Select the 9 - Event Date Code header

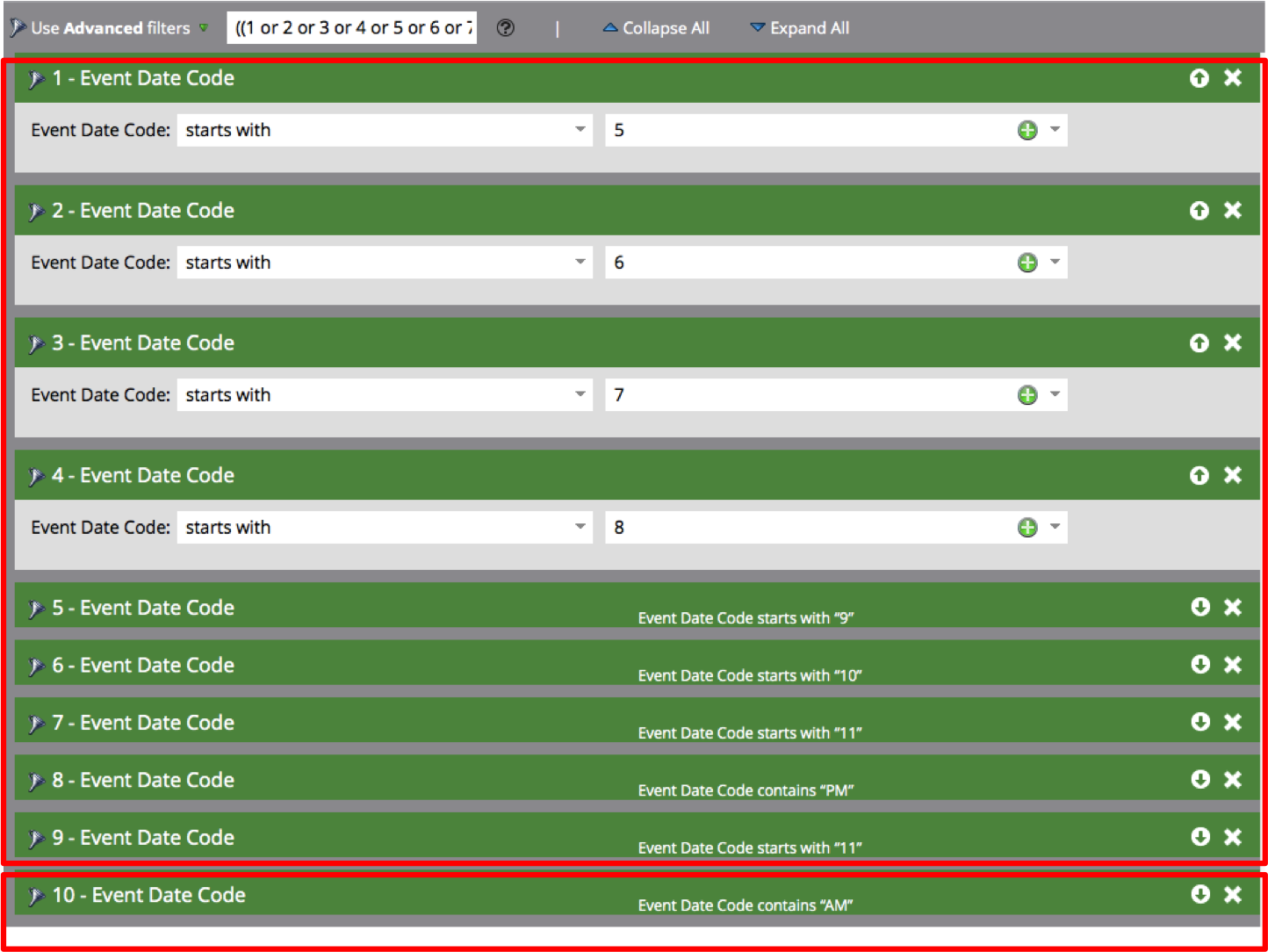pos(143,838)
